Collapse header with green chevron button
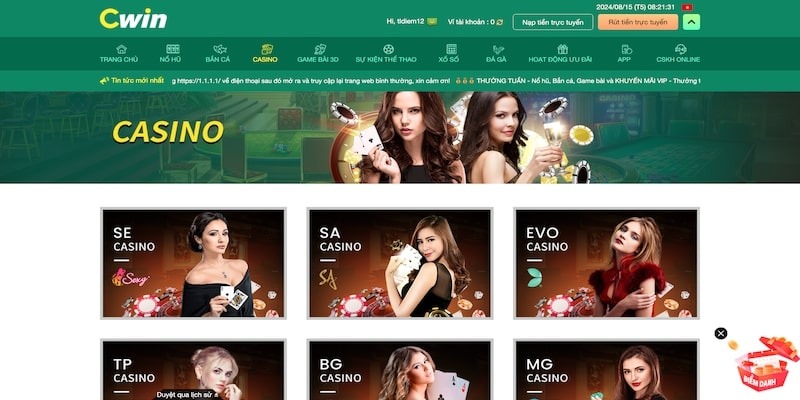Screen dimensions: 800x400 691,22
